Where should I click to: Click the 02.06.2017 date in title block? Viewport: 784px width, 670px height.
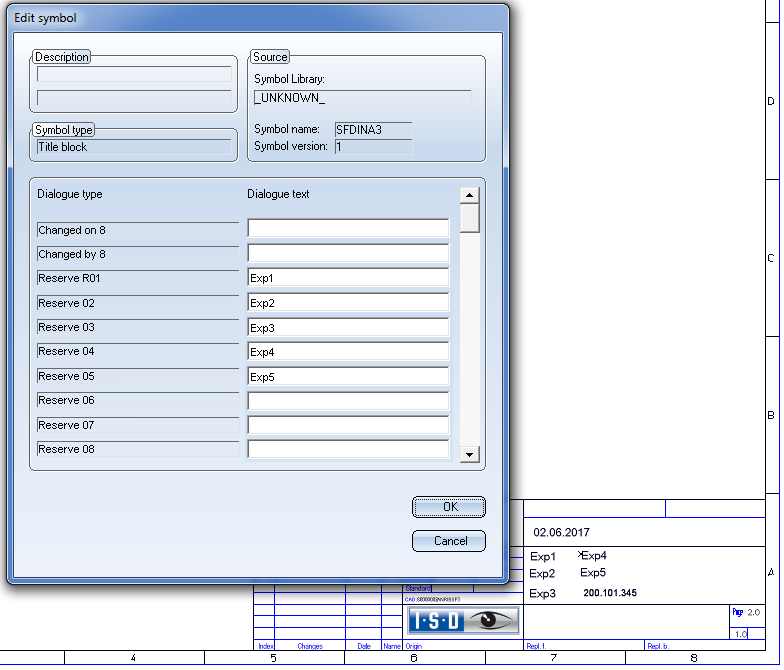[x=561, y=534]
